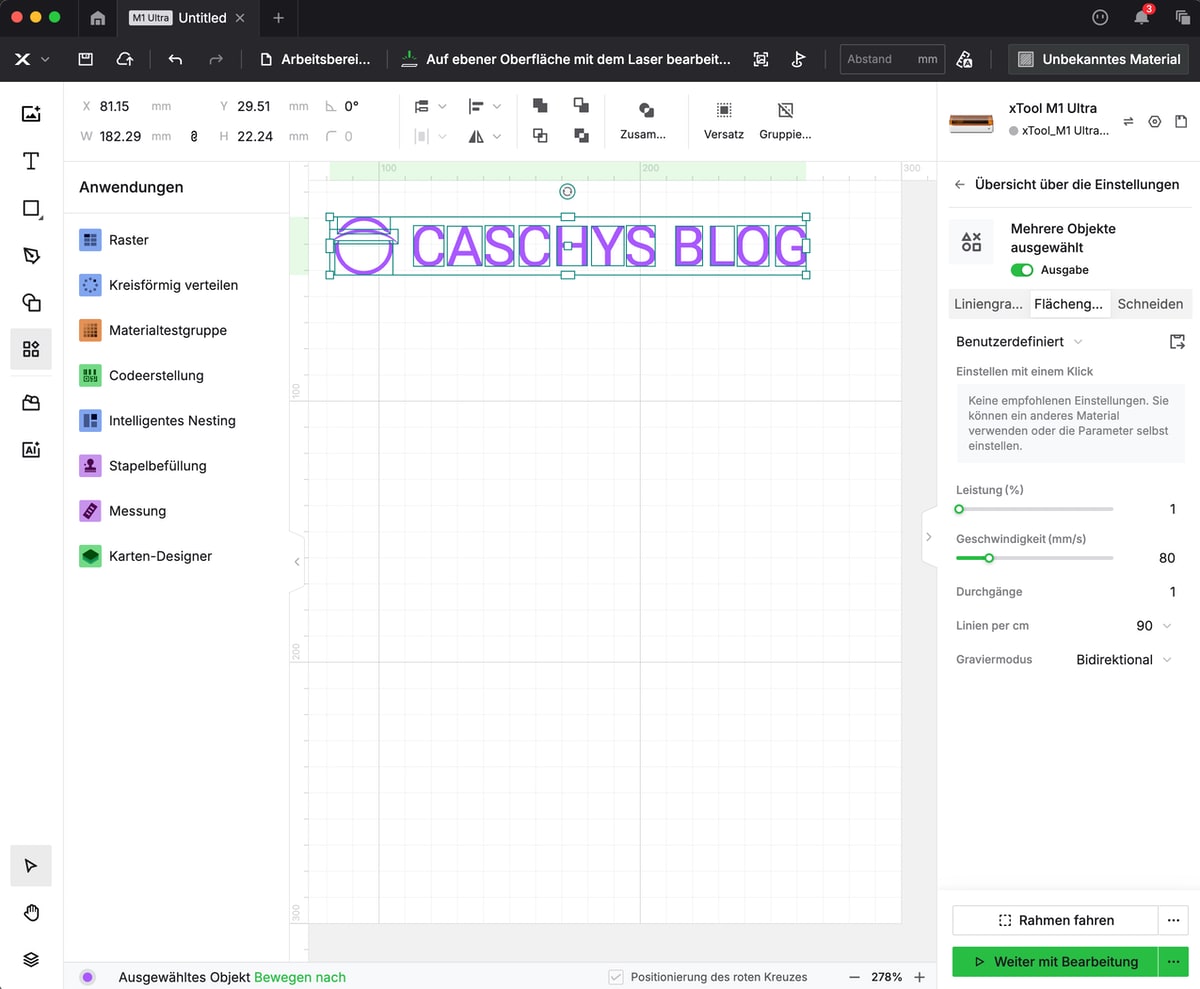The width and height of the screenshot is (1200, 989).
Task: Click the Rahmen fahren button
Action: 1054,920
